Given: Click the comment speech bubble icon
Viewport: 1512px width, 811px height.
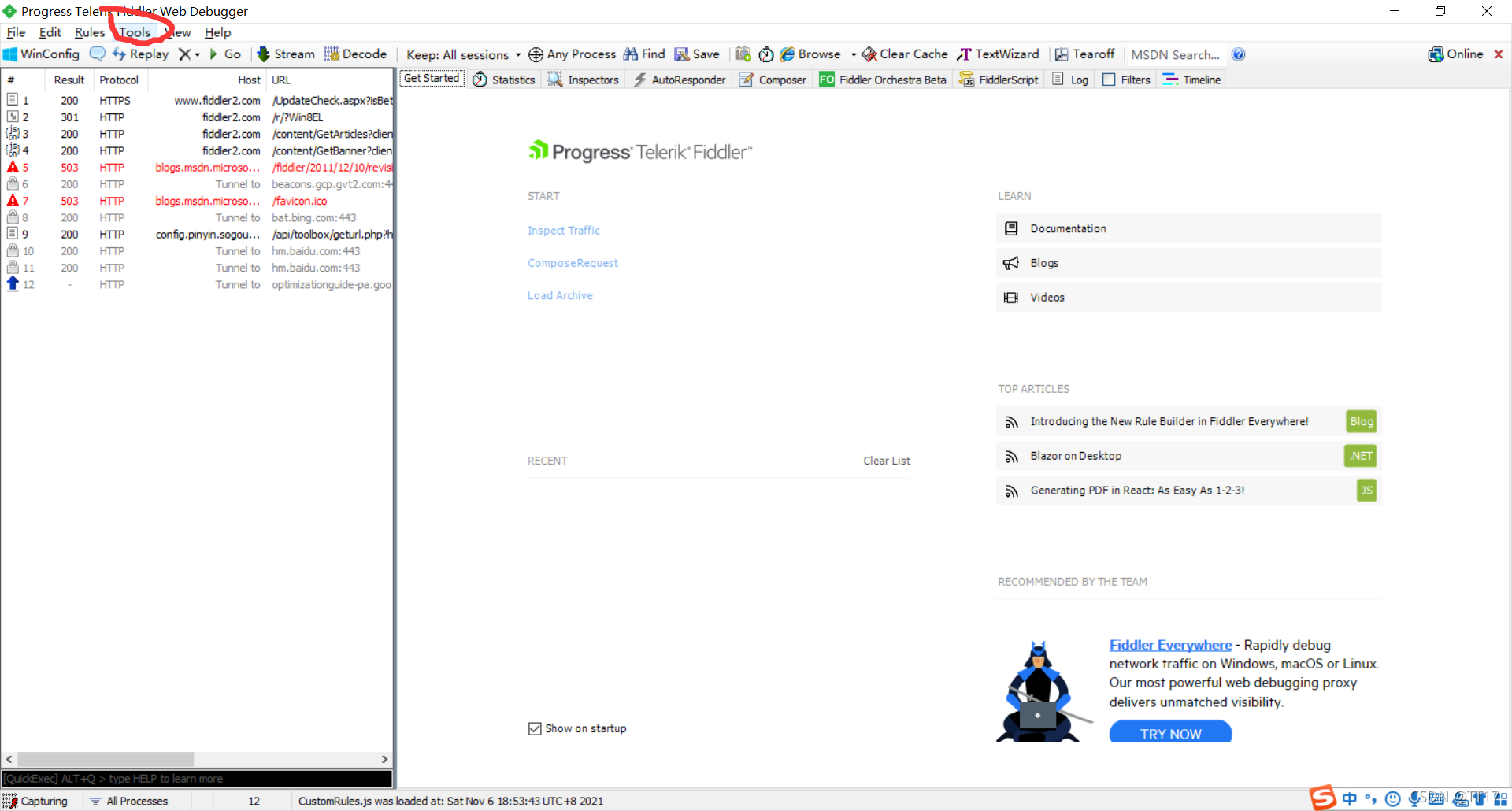Looking at the screenshot, I should pyautogui.click(x=97, y=54).
